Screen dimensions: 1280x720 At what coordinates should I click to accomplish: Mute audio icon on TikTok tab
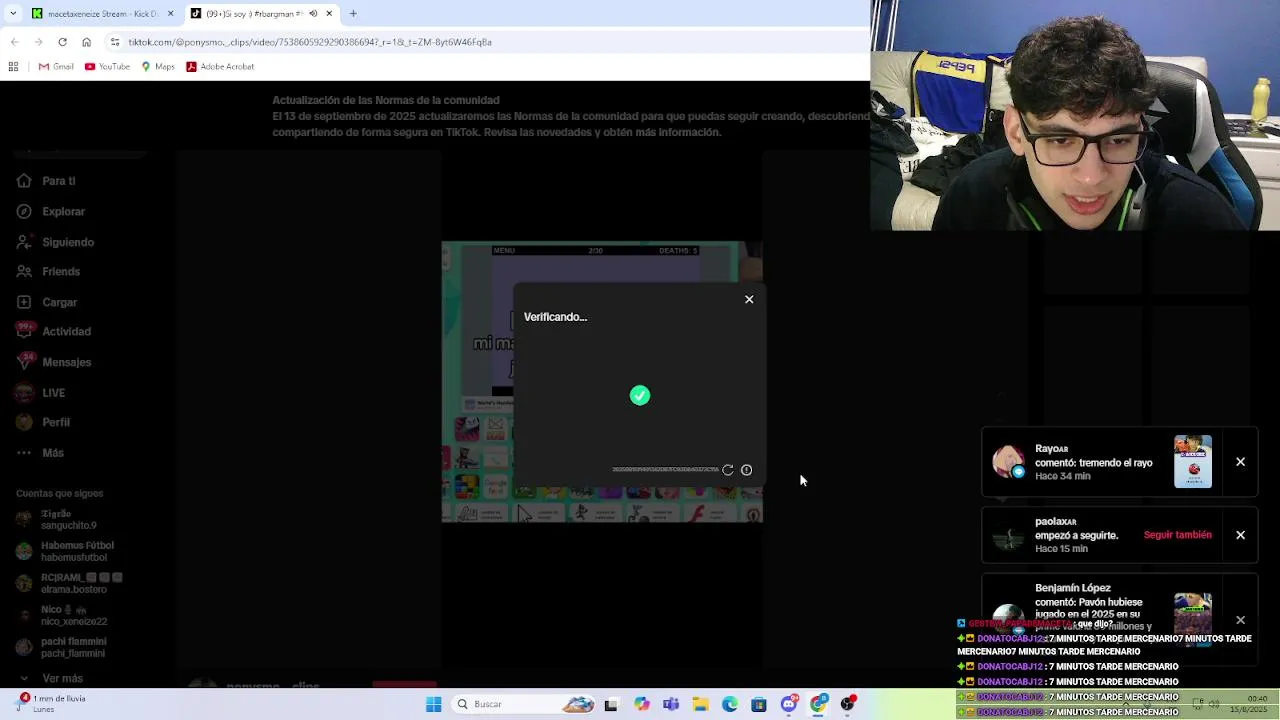tap(313, 14)
